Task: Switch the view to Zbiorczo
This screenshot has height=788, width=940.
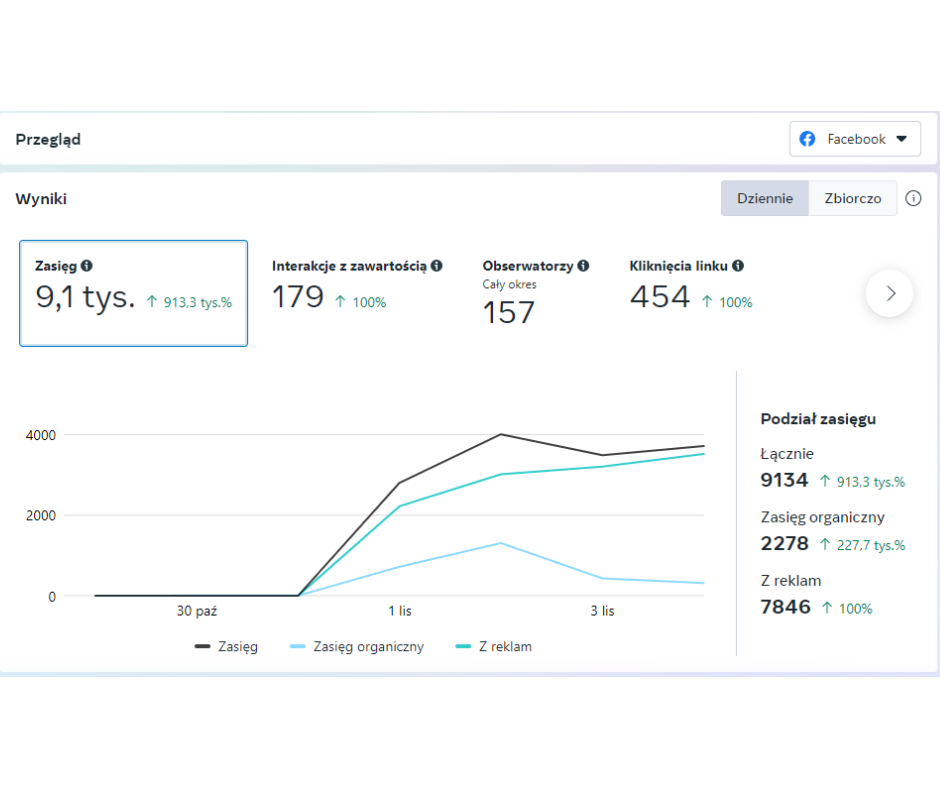Action: pyautogui.click(x=852, y=198)
